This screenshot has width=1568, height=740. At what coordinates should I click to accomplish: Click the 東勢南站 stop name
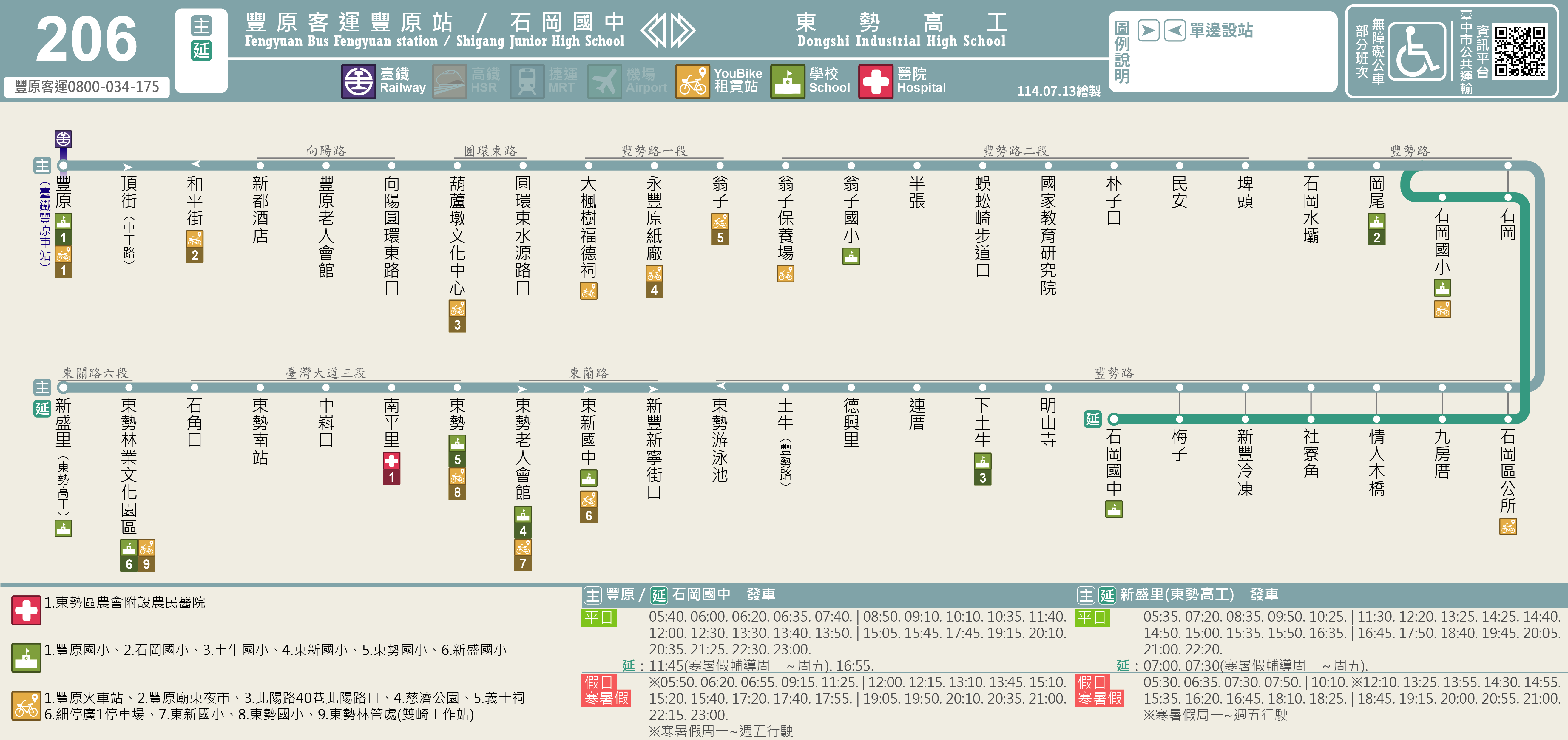[x=260, y=432]
